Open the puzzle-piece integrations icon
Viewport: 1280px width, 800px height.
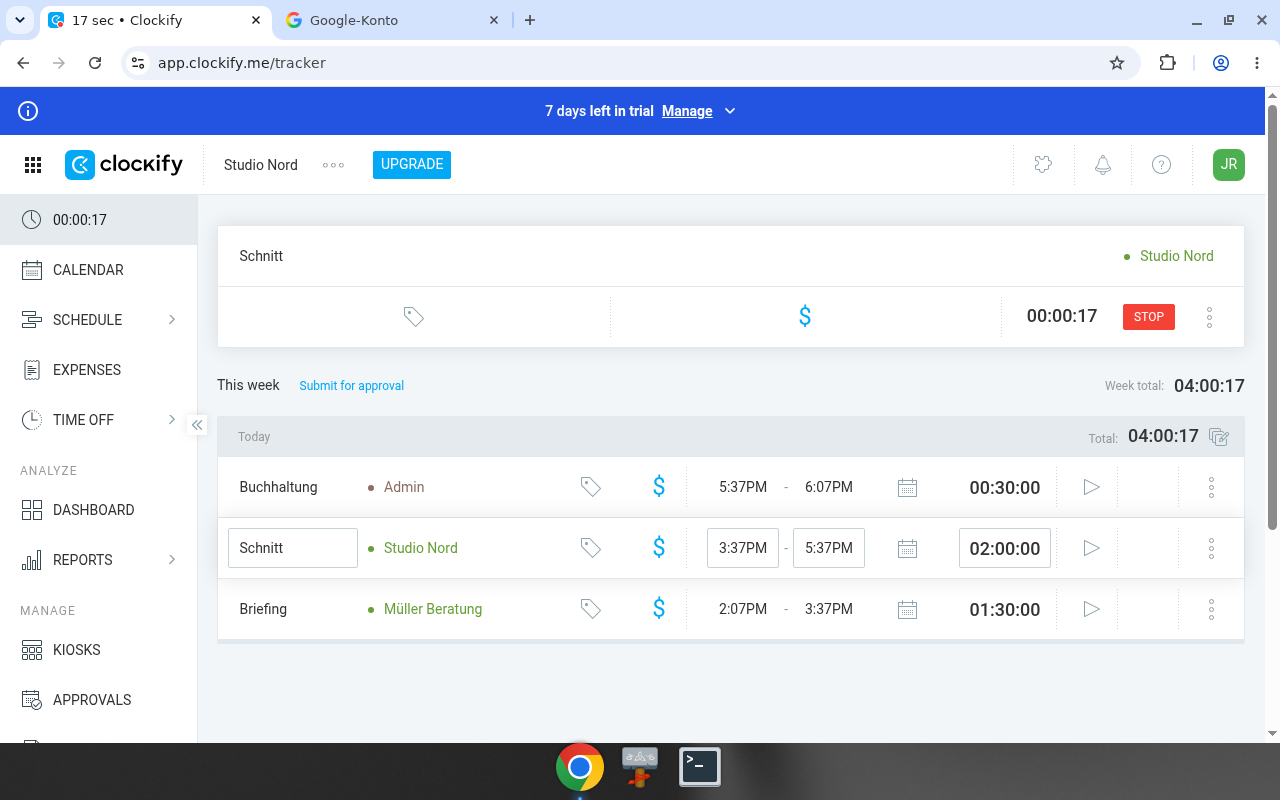1043,165
